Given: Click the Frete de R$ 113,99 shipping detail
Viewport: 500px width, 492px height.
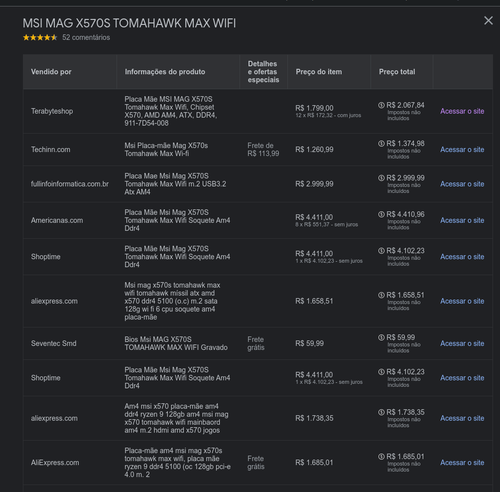Looking at the screenshot, I should click(263, 149).
